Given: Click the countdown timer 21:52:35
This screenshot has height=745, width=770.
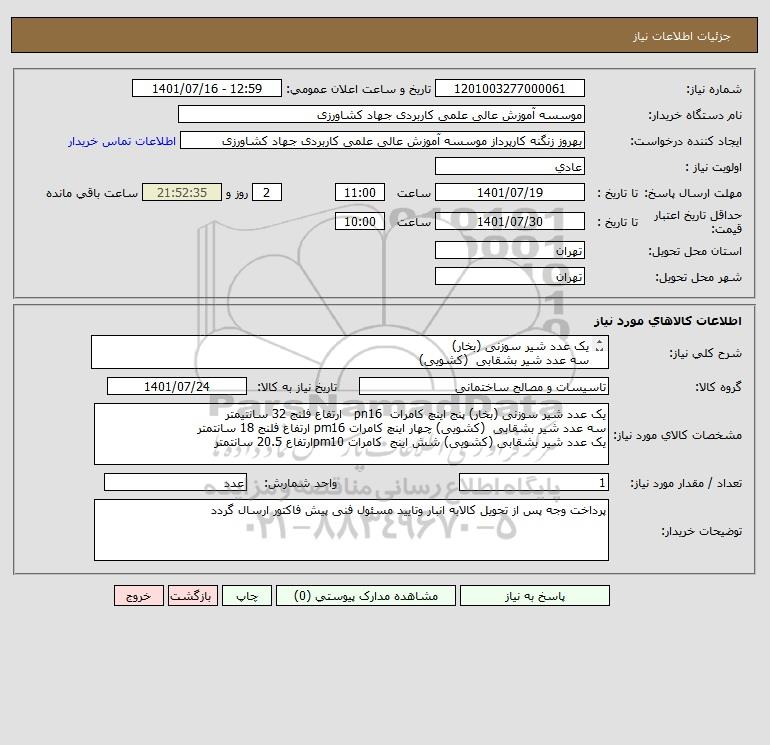Looking at the screenshot, I should click(x=182, y=193).
